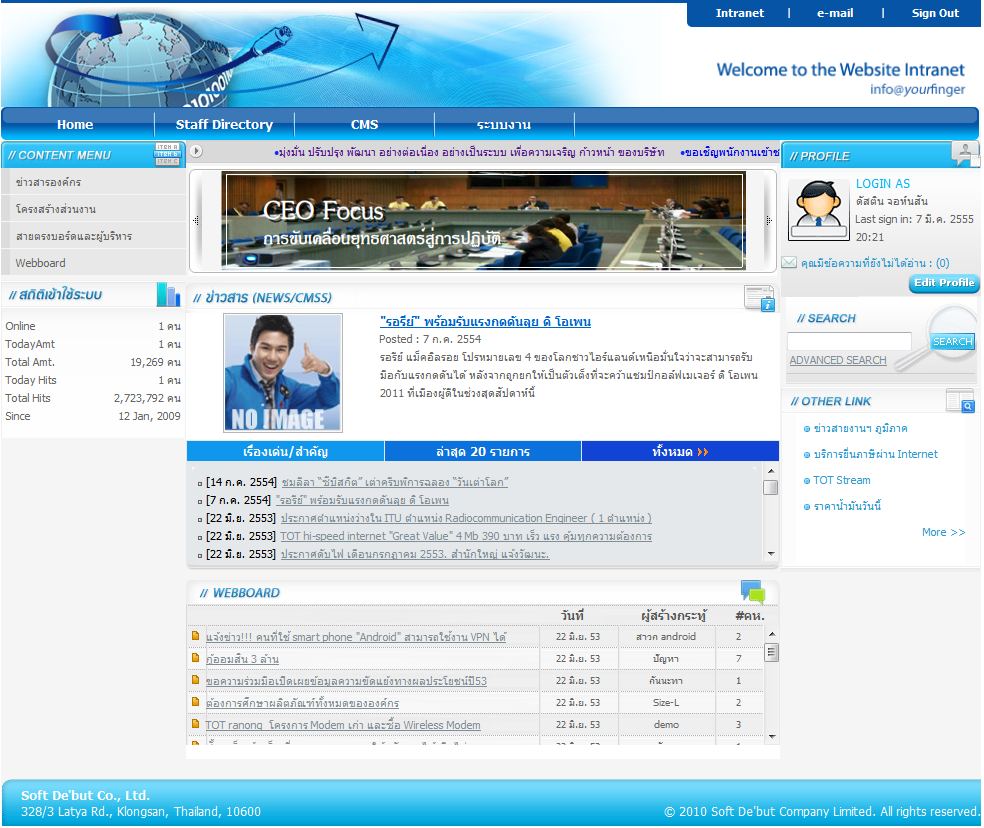
Task: Click the CEO Focus banner image
Action: pyautogui.click(x=483, y=220)
